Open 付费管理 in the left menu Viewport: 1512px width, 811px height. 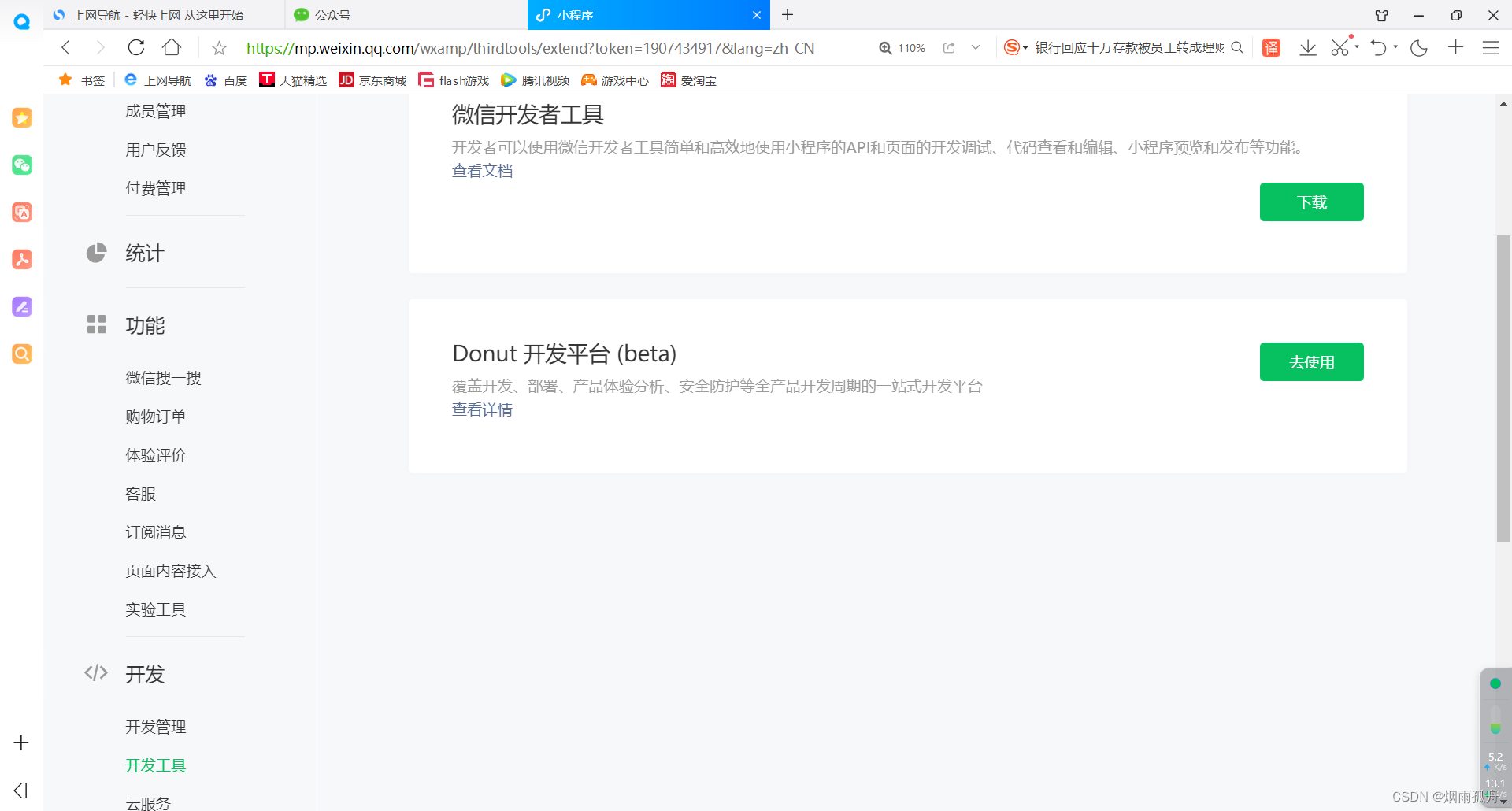pos(156,188)
